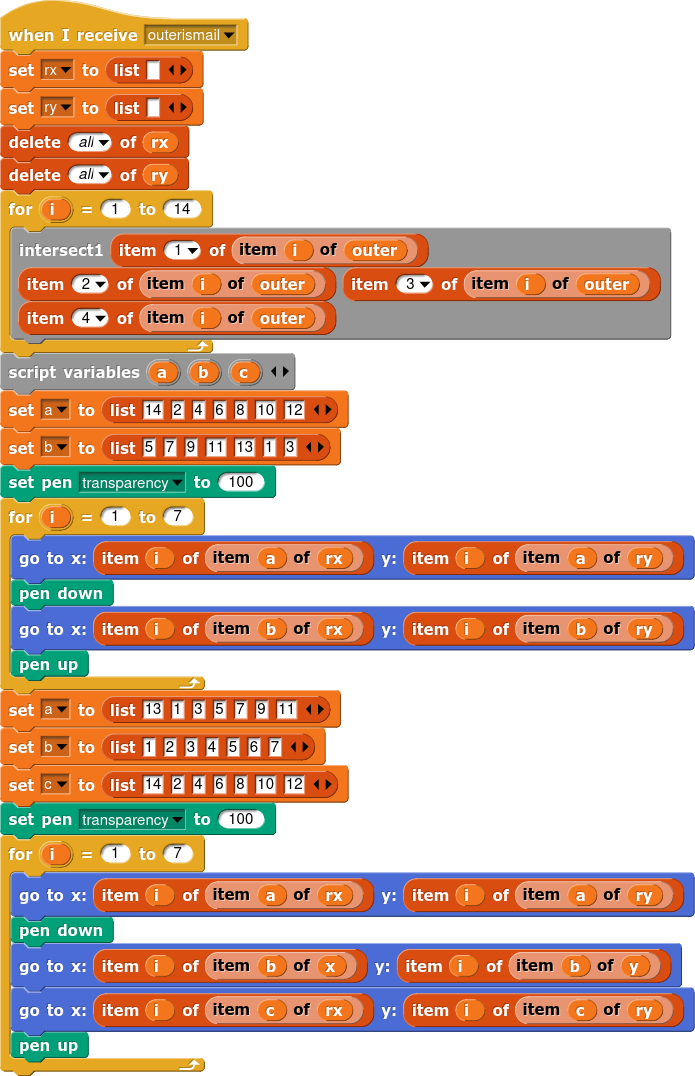
Task: Open the 'outerismail' message dropdown in hat block
Action: coord(229,36)
